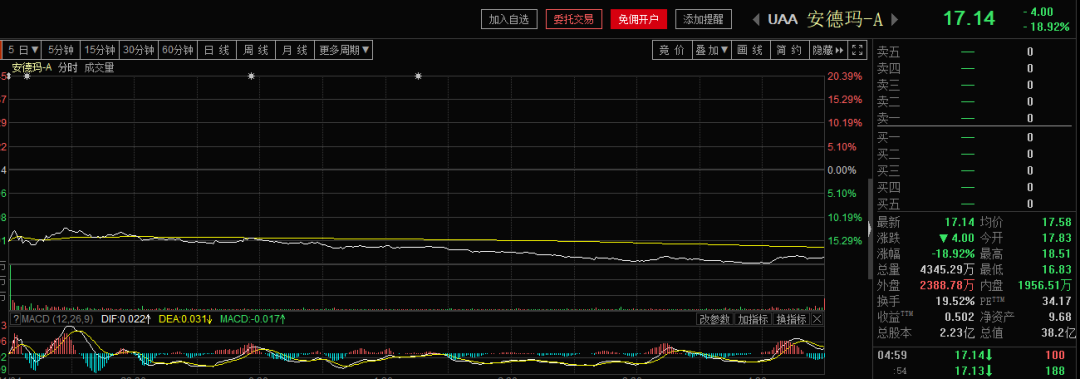Click the side panel collapse handle
The image size is (1080, 379).
pyautogui.click(x=869, y=227)
